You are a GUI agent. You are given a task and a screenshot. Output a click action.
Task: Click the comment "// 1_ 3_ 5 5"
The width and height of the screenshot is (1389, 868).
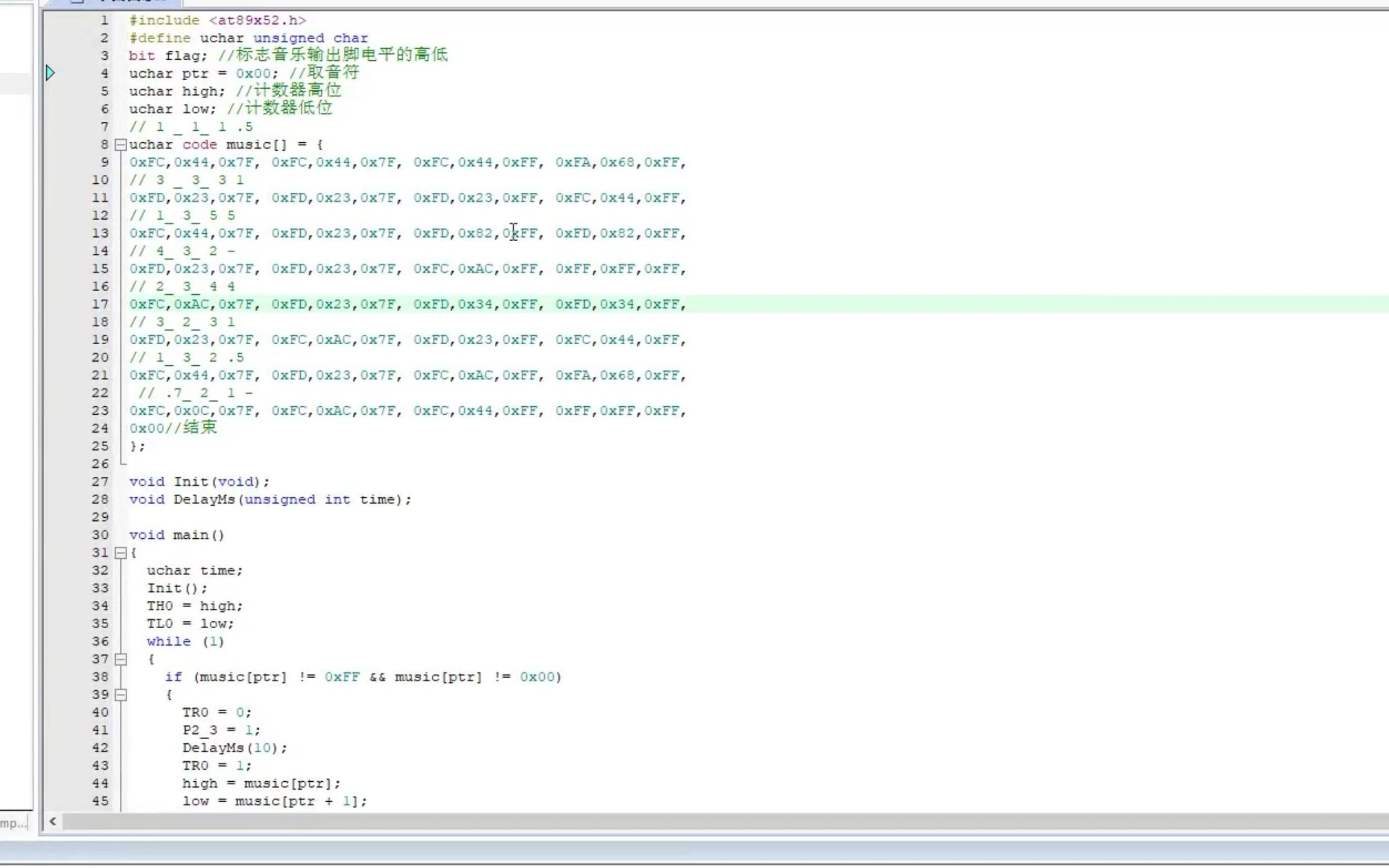tap(182, 216)
